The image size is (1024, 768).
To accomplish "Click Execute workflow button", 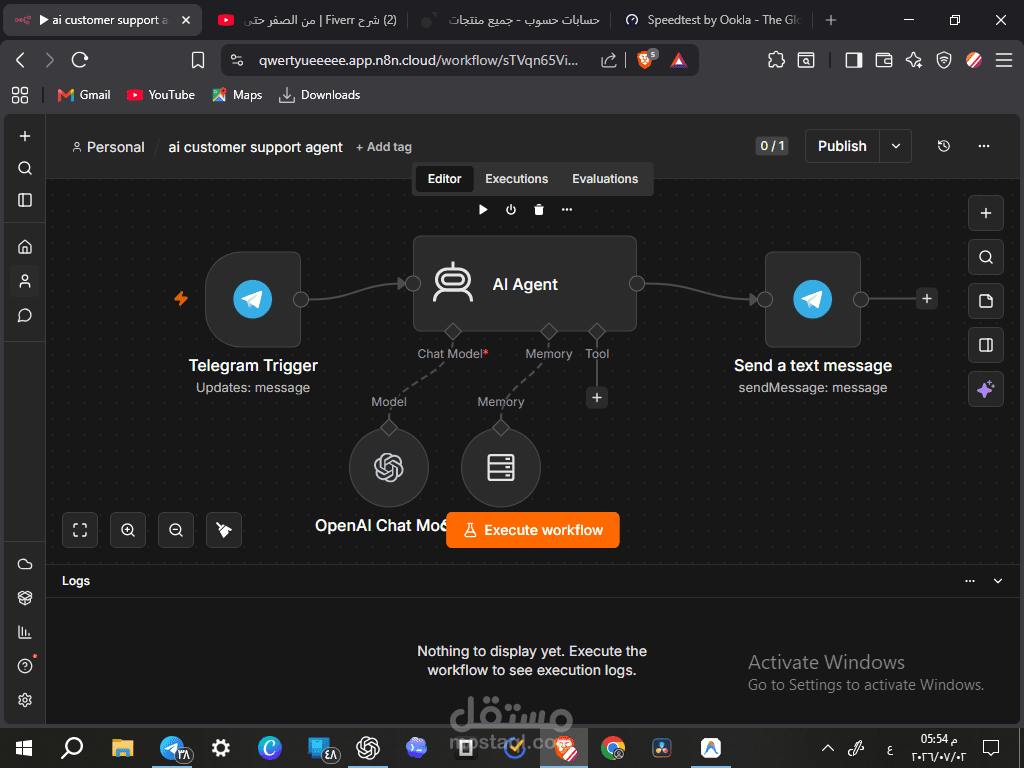I will pos(533,530).
